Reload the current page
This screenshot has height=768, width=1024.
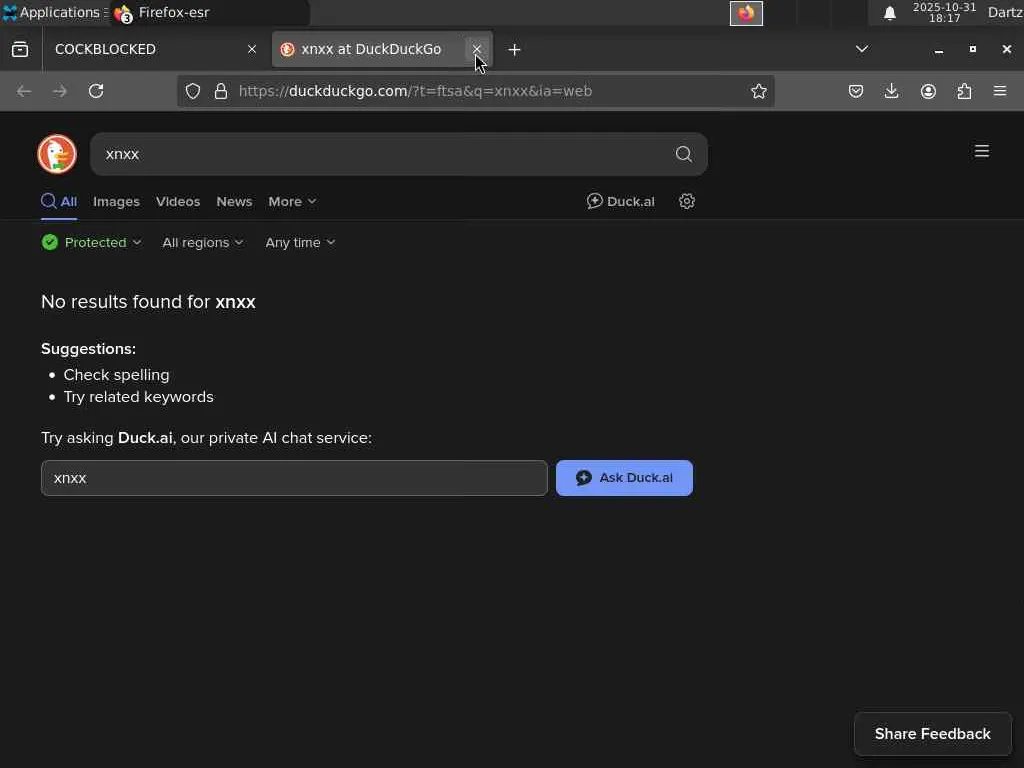tap(96, 91)
